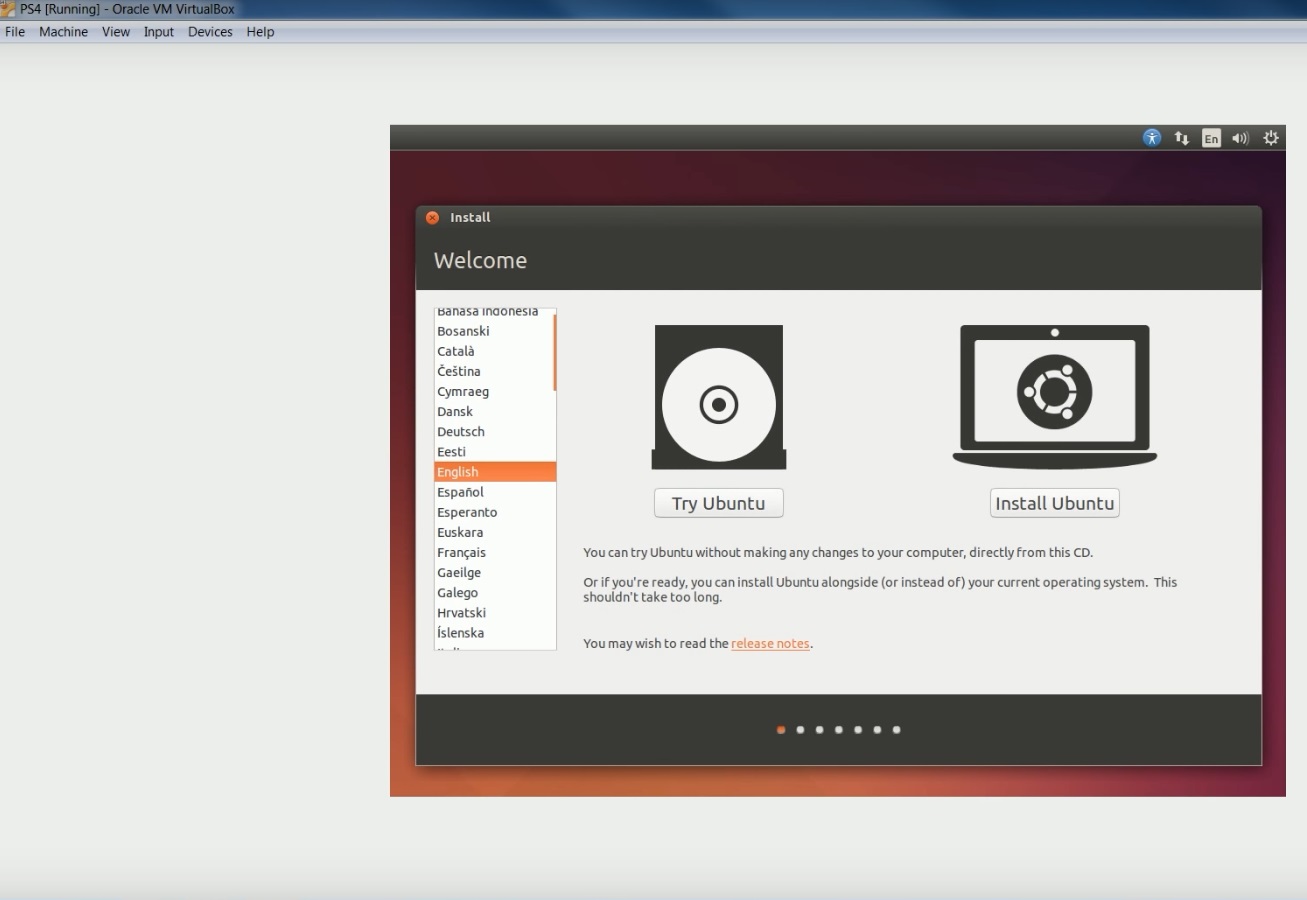The width and height of the screenshot is (1307, 900).
Task: Select Eesti in the language list
Action: [x=494, y=451]
